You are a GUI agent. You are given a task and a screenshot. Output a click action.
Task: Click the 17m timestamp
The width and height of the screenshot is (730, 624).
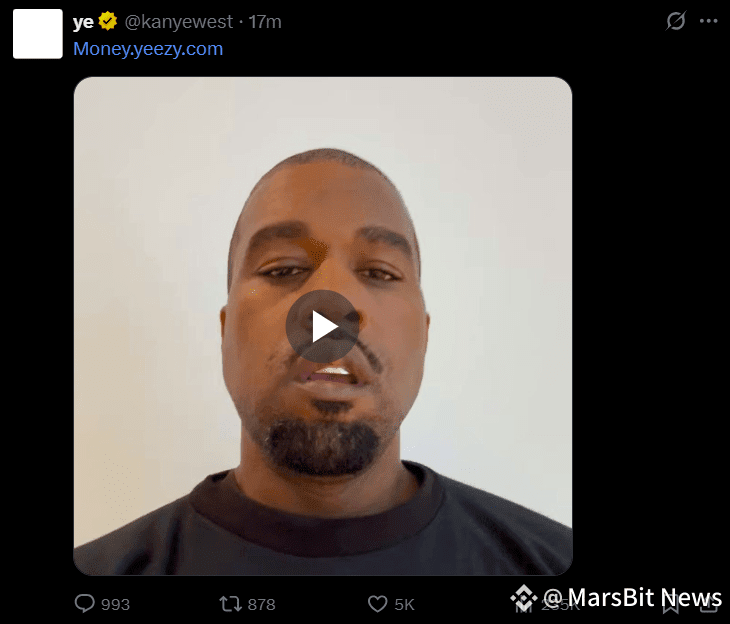pyautogui.click(x=265, y=22)
